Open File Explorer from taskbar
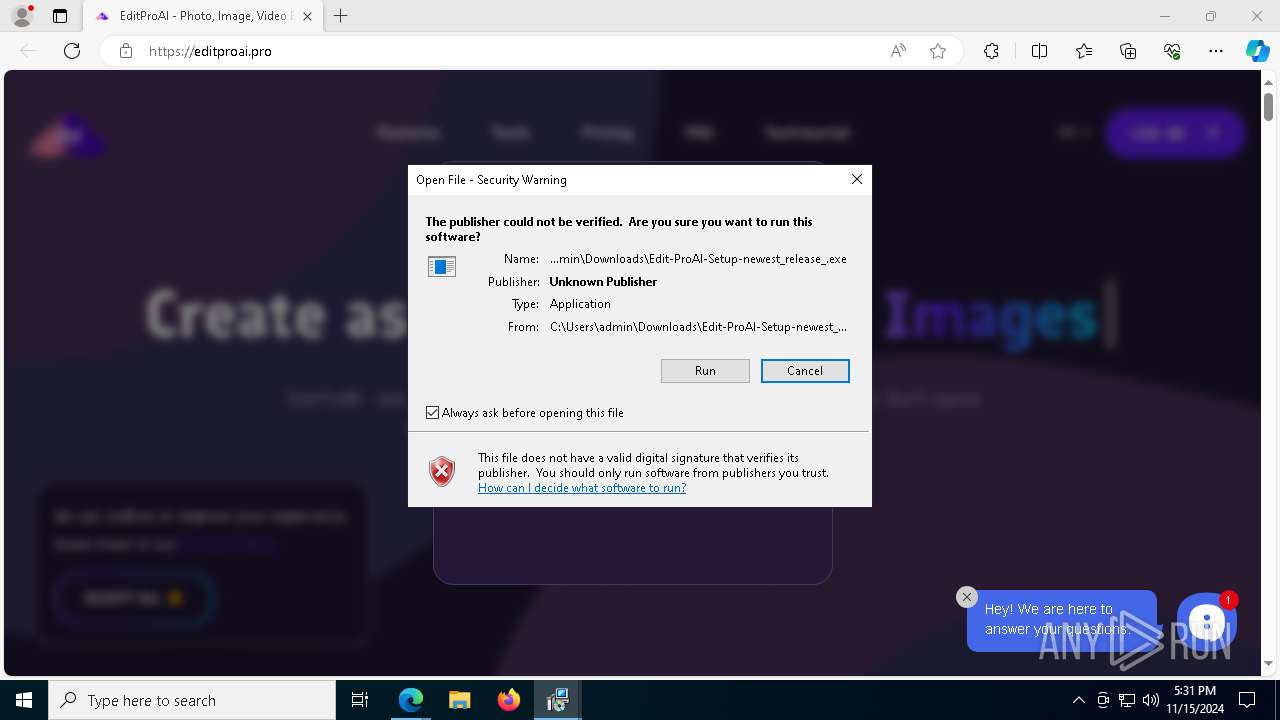Viewport: 1280px width, 720px height. [x=459, y=700]
